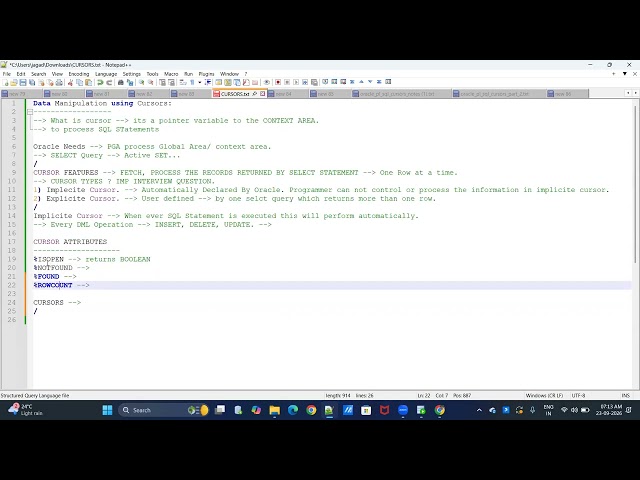Viewport: 640px width, 480px height.
Task: Cut selection using scissors icon
Action: coord(70,82)
